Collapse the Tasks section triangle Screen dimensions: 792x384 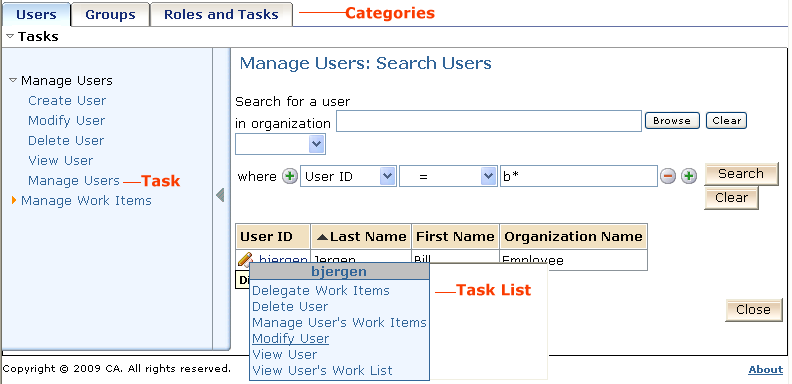tap(10, 36)
